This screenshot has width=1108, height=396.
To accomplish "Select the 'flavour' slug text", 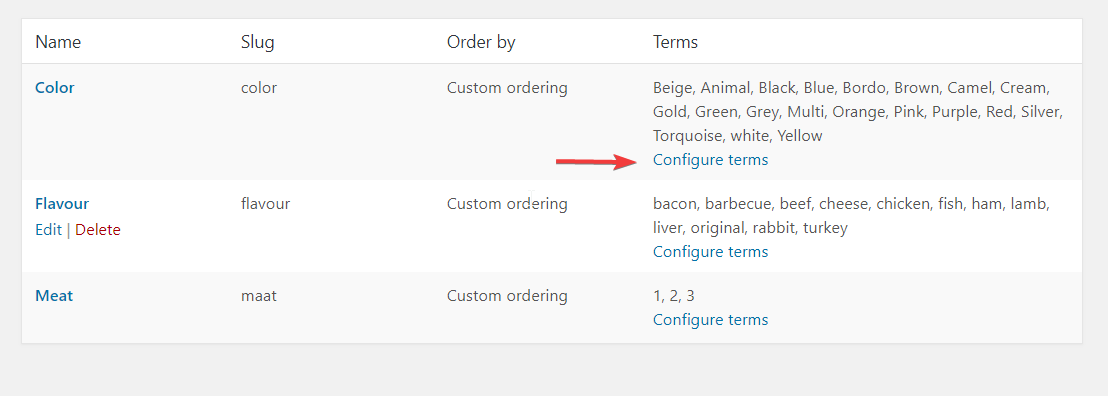I will click(x=265, y=204).
